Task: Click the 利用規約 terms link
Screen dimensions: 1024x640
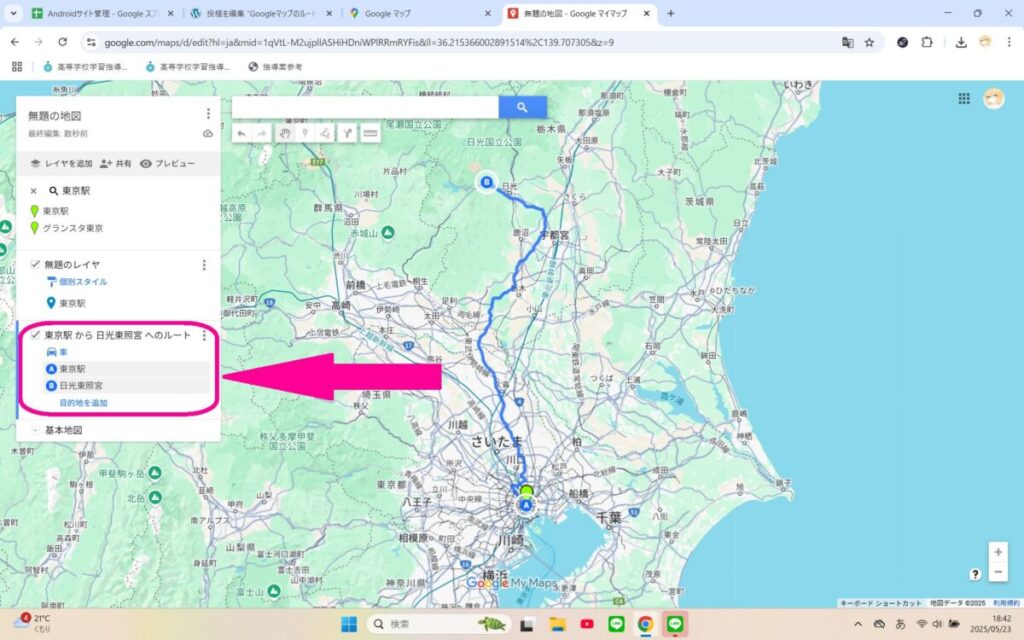Action: pyautogui.click(x=1006, y=603)
